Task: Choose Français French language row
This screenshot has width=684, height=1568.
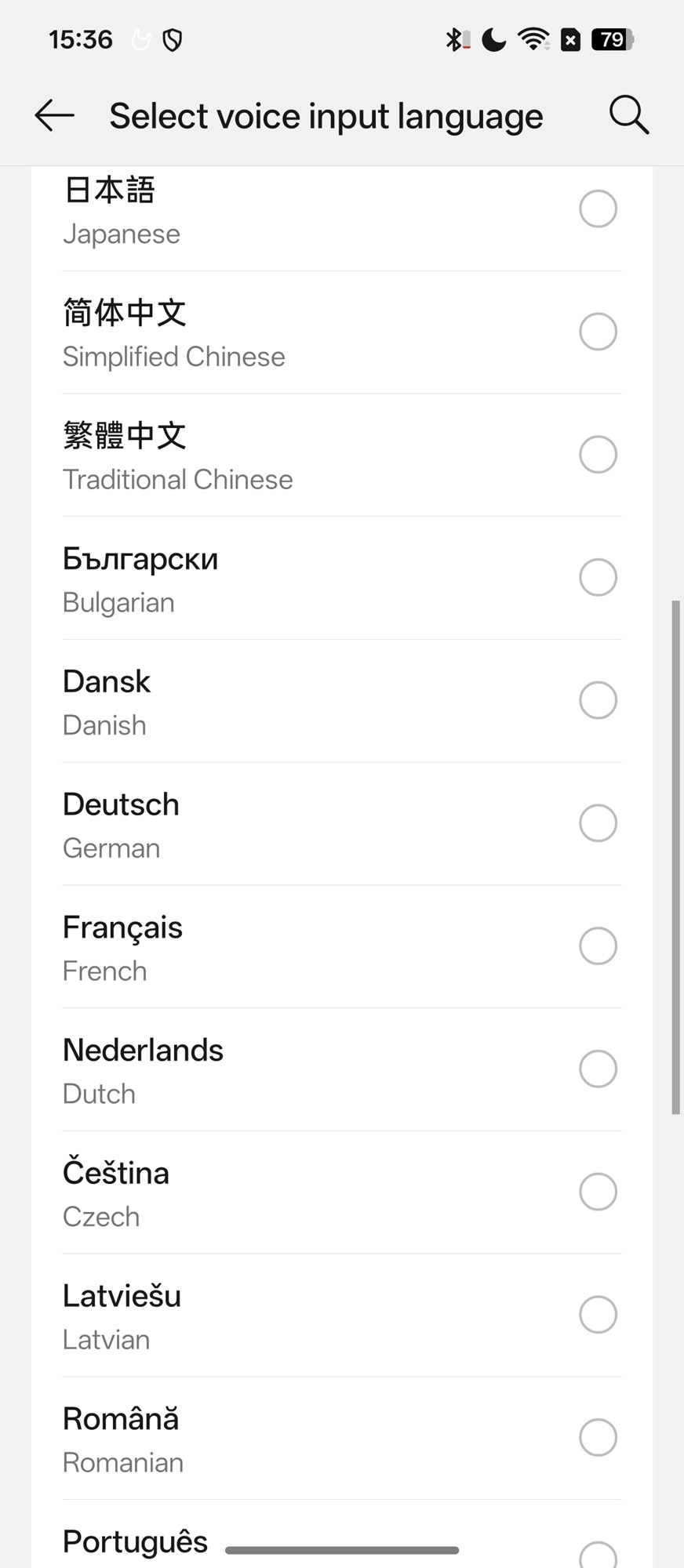Action: coord(314,947)
